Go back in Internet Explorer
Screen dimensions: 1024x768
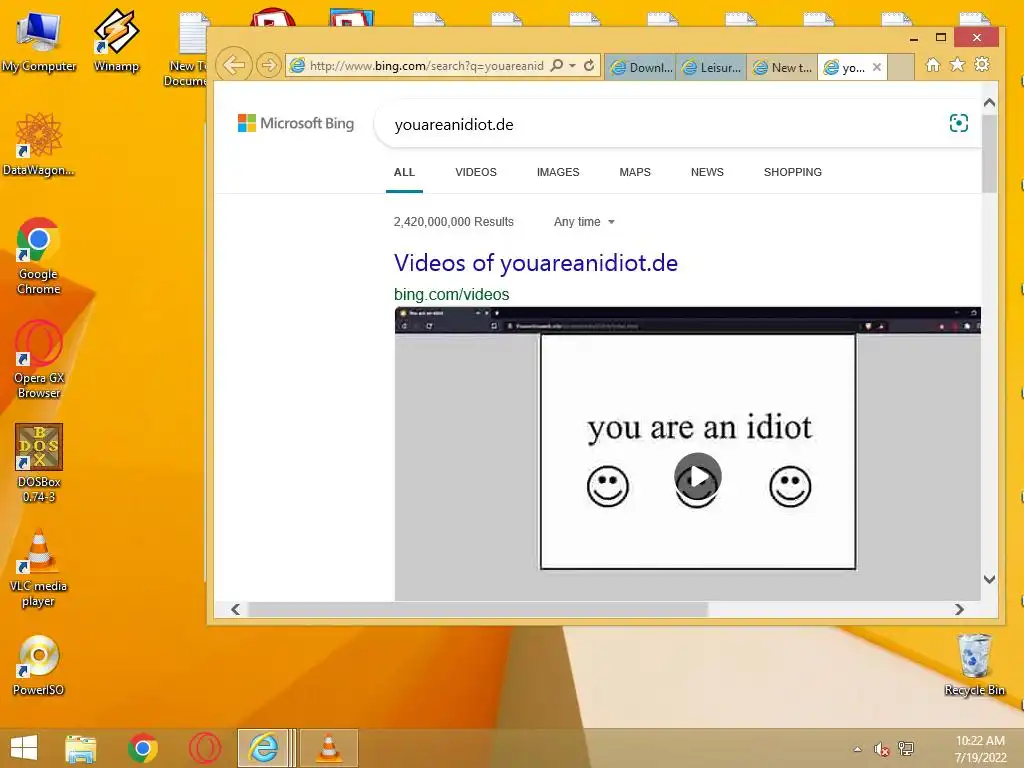[x=234, y=65]
